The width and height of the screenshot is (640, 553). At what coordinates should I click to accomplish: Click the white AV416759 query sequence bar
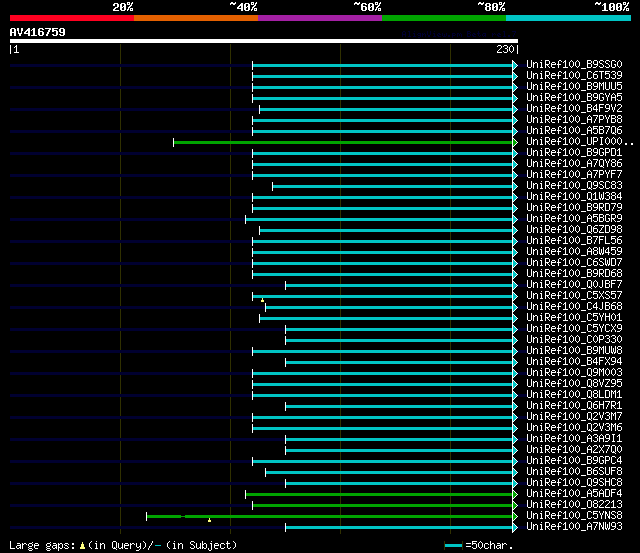coord(264,41)
